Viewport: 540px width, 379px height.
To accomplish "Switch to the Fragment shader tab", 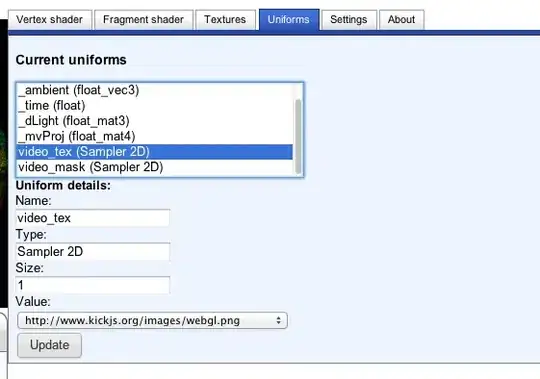I will [143, 20].
